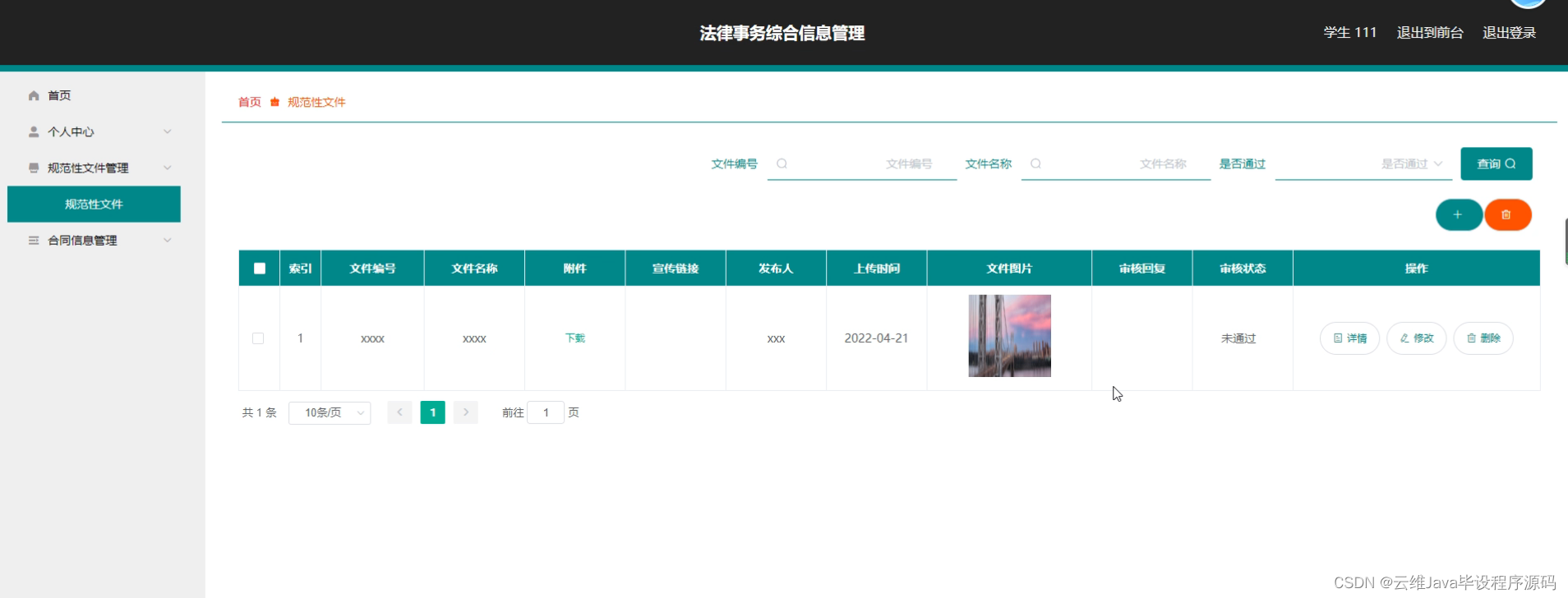Click the 文件编号 column header
The height and width of the screenshot is (598, 1568).
pos(372,269)
